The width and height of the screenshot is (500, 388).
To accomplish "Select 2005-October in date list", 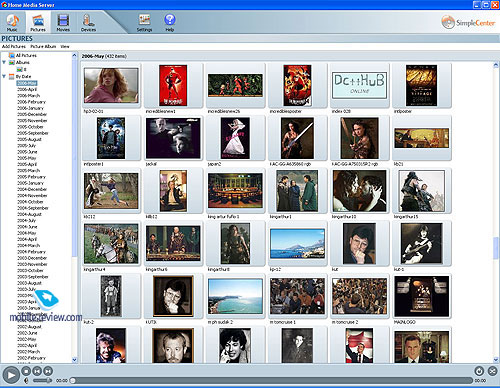I will [x=30, y=127].
